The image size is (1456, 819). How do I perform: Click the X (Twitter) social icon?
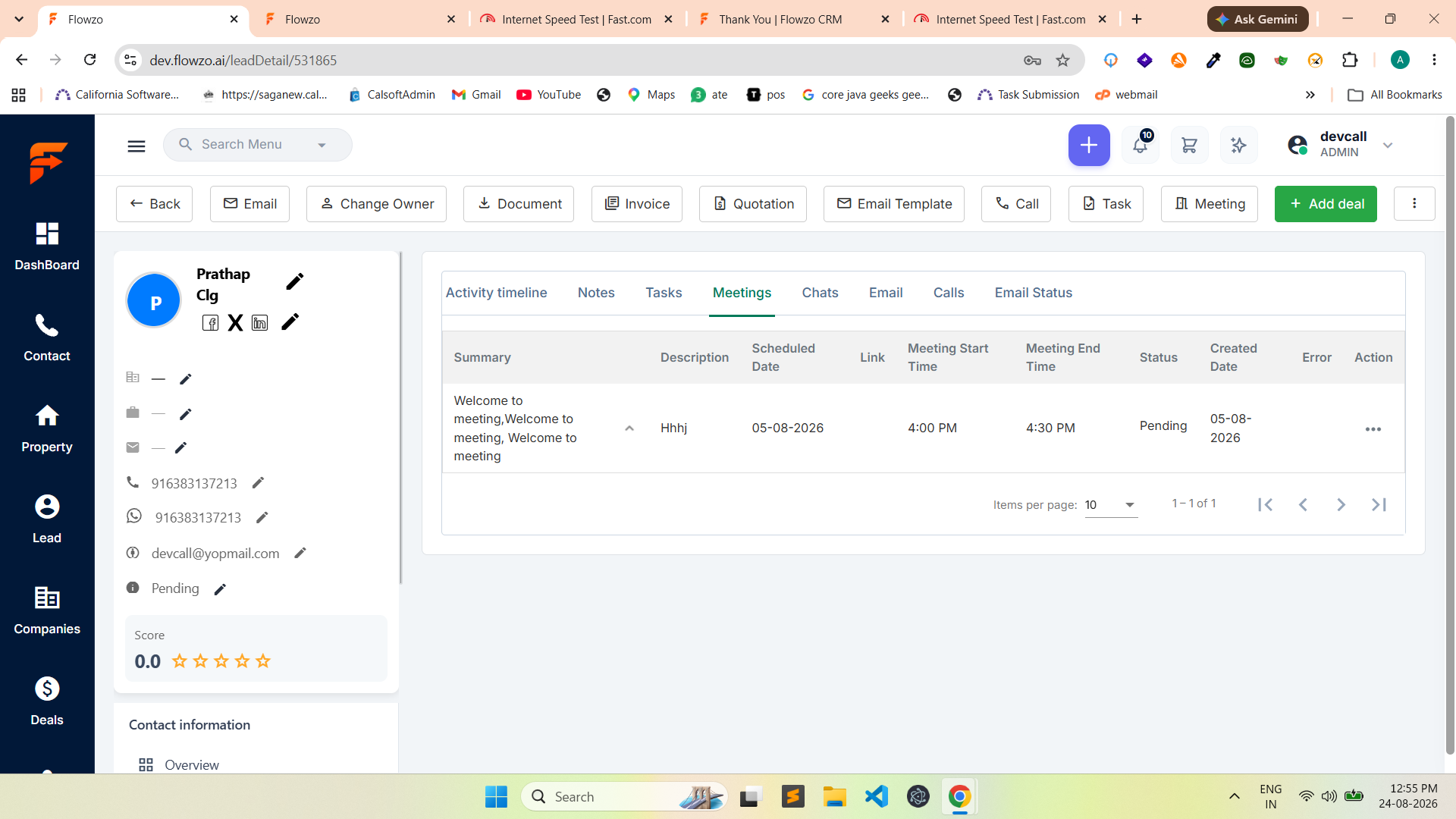coord(236,323)
